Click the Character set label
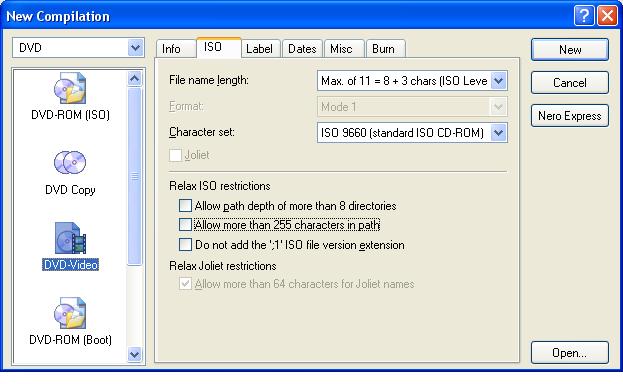This screenshot has height=384, width=623. pos(202,132)
